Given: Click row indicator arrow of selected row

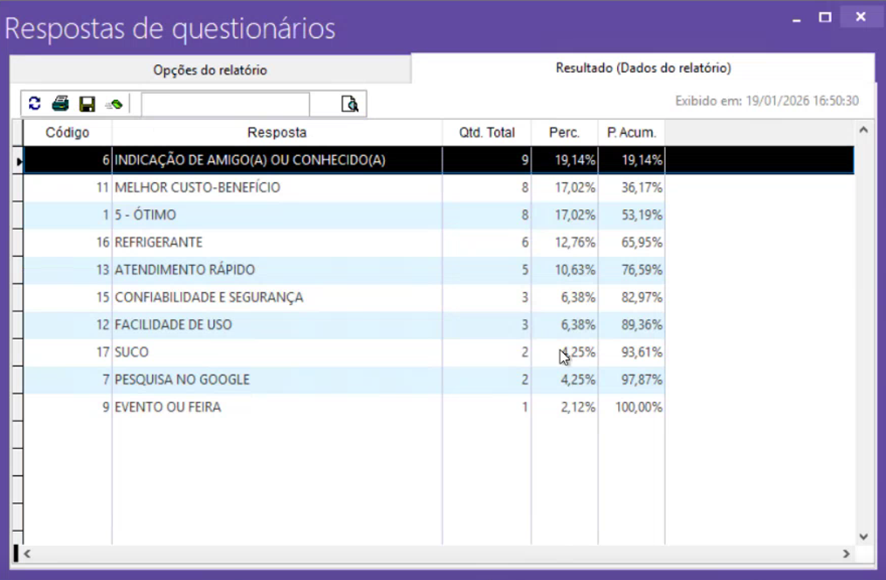Looking at the screenshot, I should point(18,161).
